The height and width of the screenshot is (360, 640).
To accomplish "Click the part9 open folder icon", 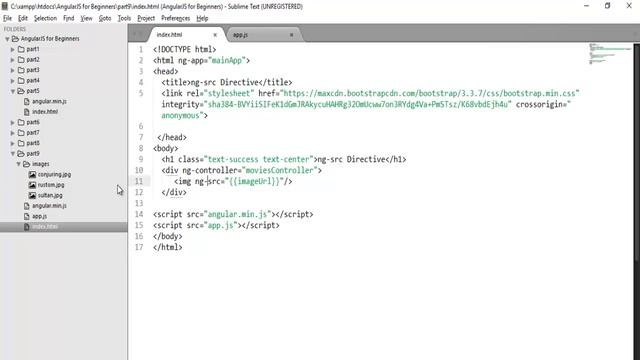I will coord(21,153).
